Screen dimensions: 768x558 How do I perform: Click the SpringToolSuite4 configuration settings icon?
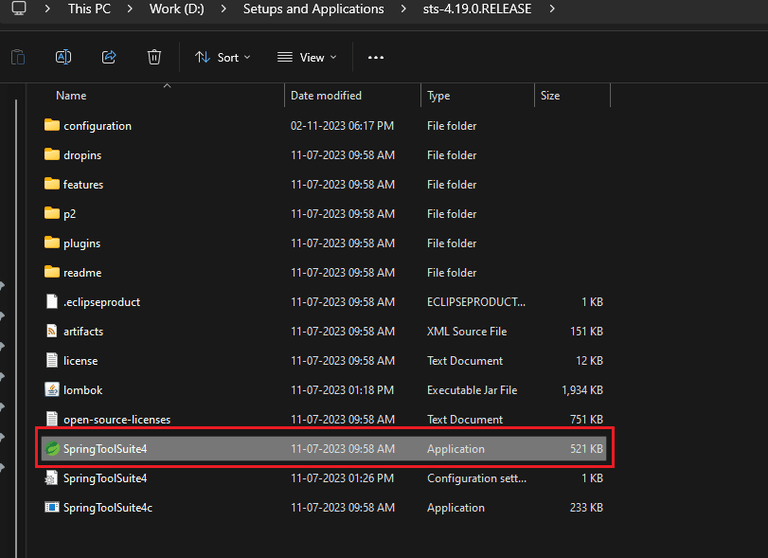(51, 478)
